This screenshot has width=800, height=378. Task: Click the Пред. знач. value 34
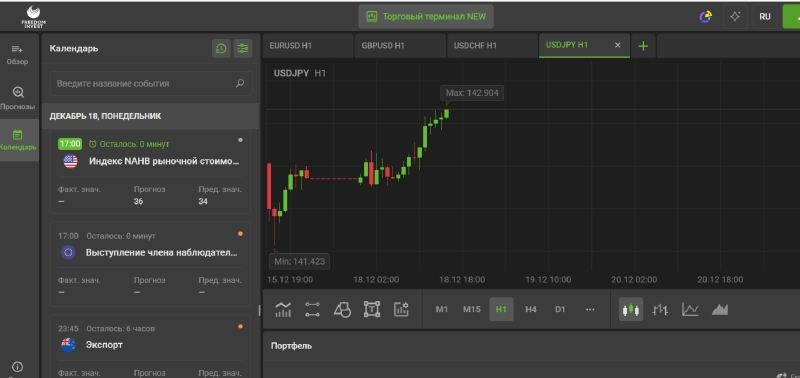tap(203, 201)
